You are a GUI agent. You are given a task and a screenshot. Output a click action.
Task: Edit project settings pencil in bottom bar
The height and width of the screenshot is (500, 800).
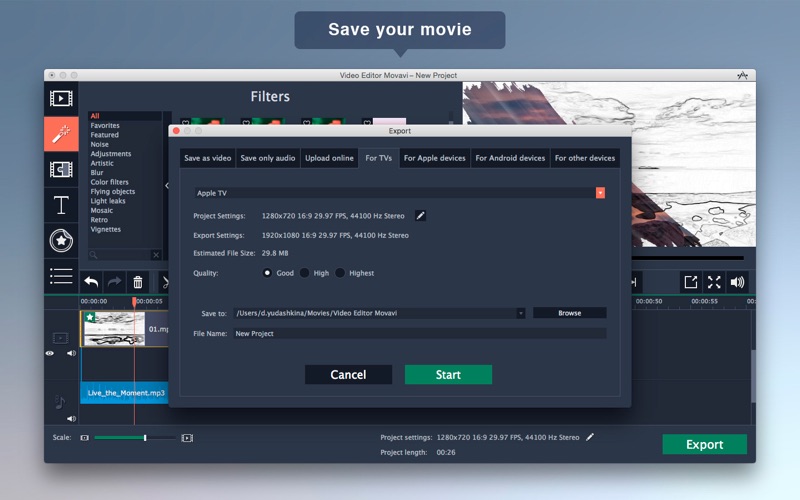coord(590,437)
